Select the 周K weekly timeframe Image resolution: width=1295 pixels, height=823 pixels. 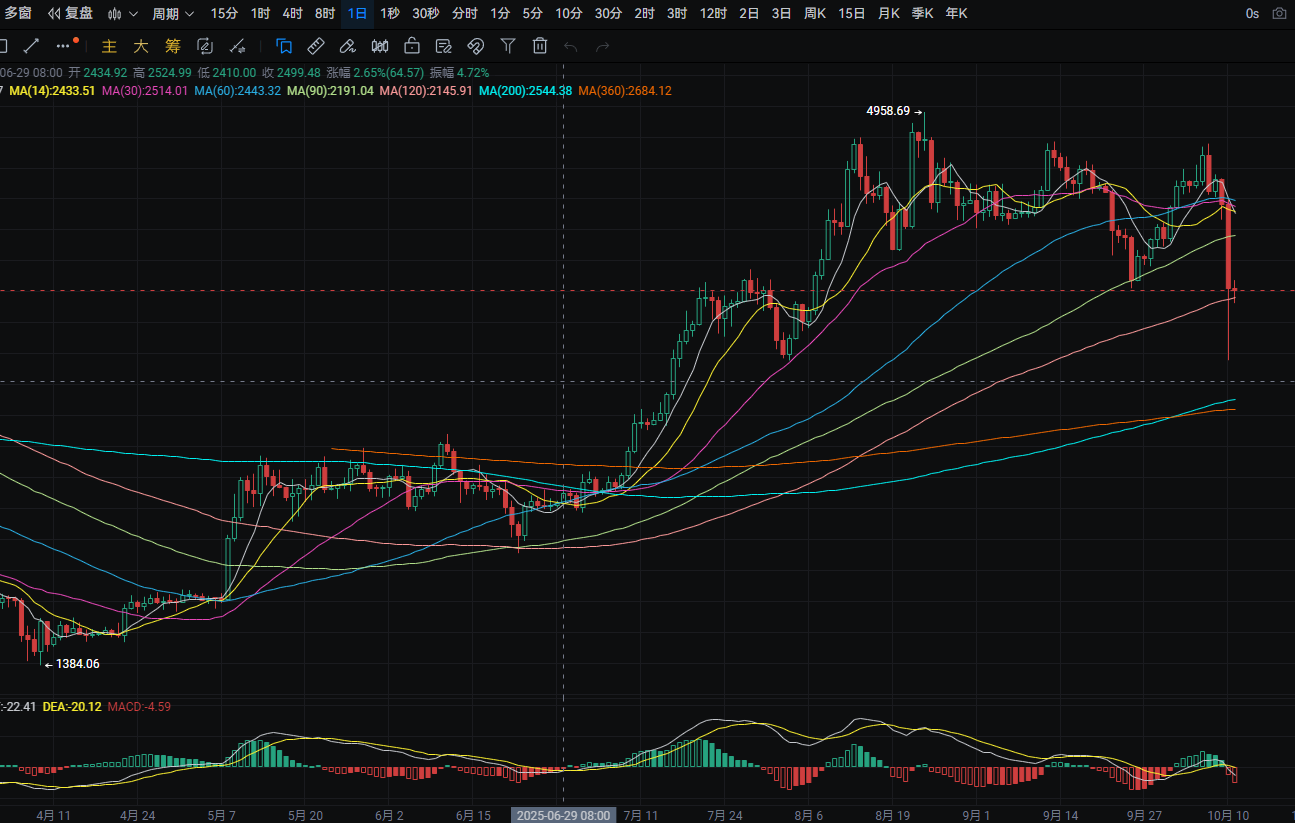(815, 14)
